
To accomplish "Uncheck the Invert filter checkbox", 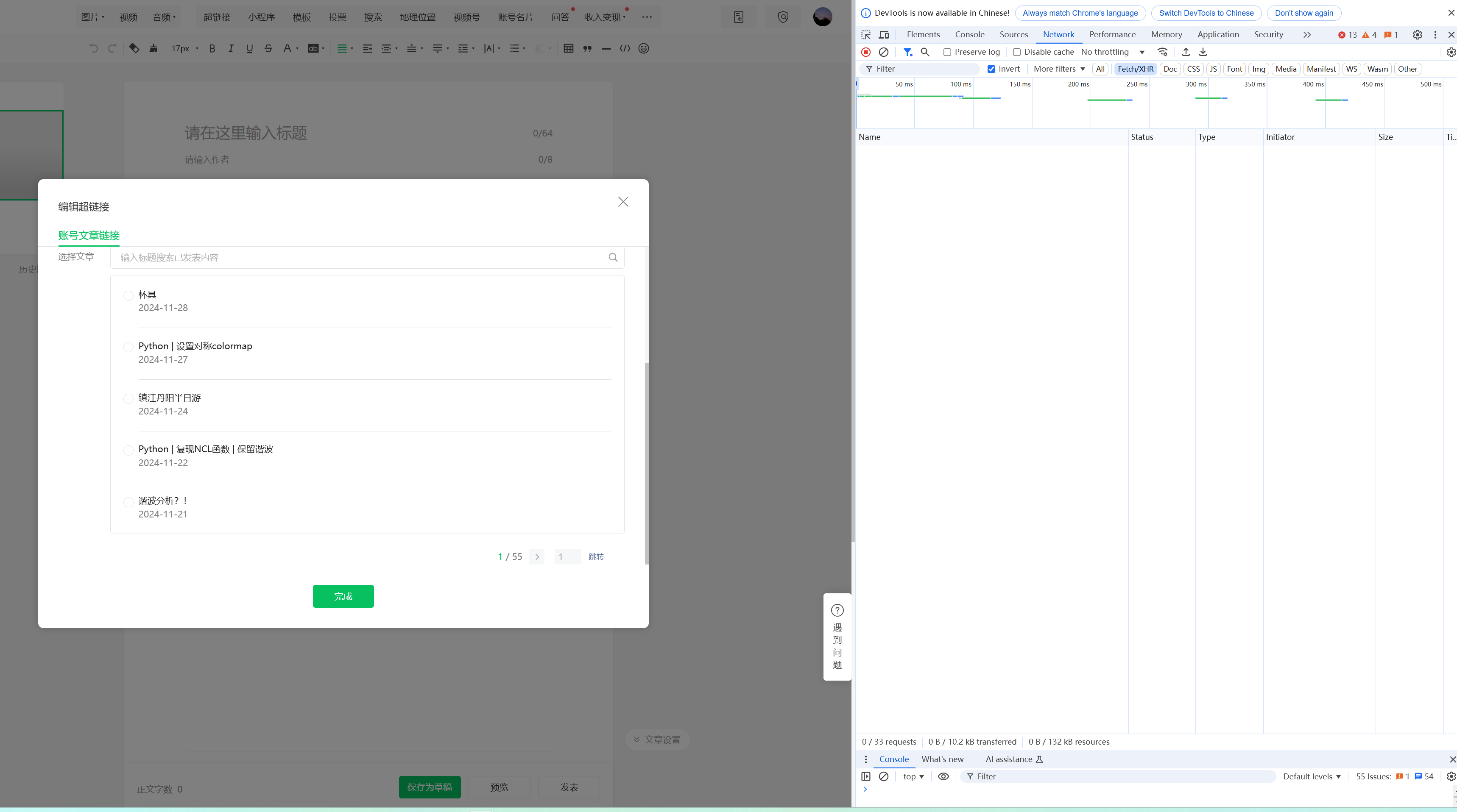I will coord(991,69).
